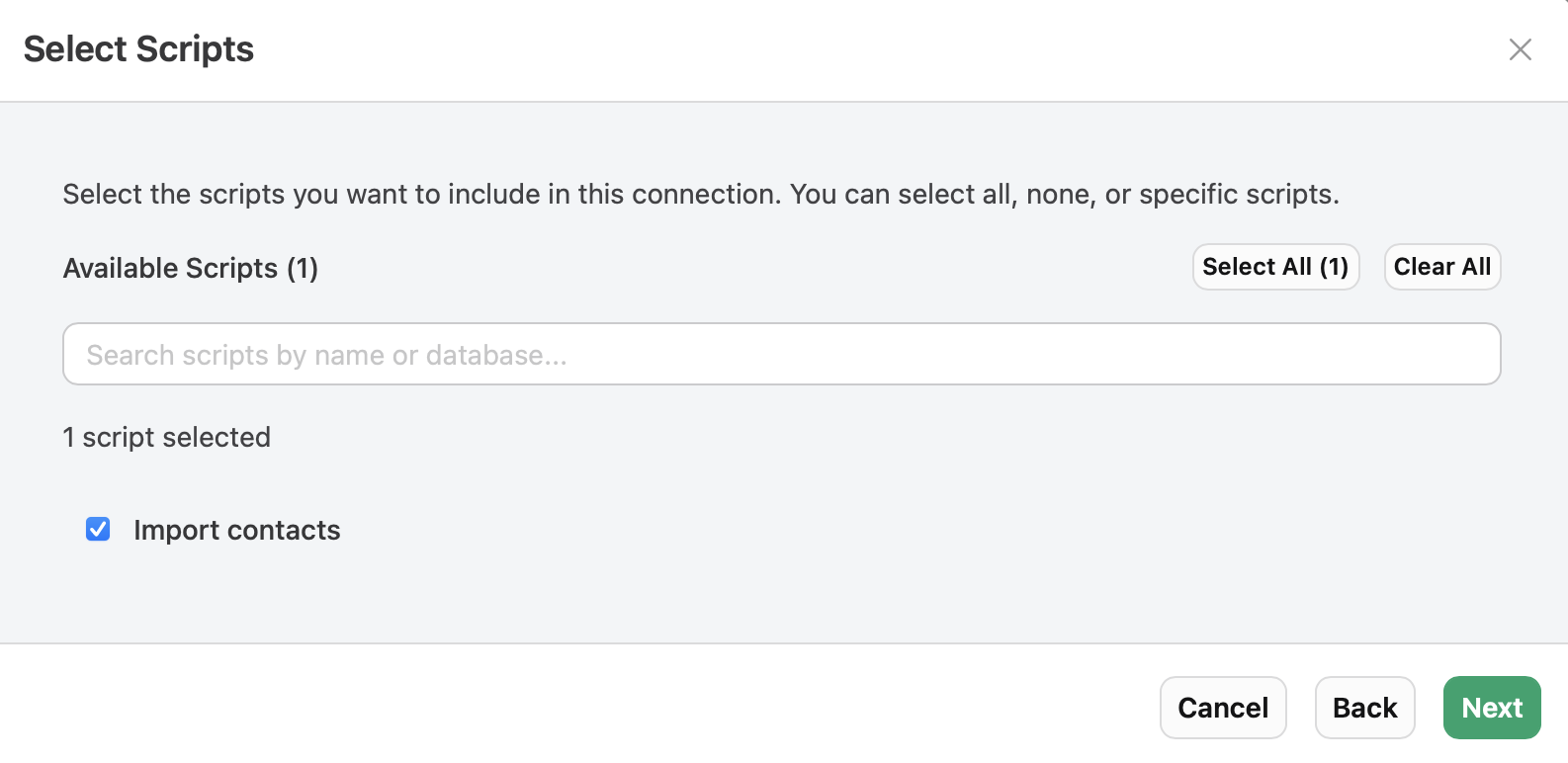Click the Cancel button at the bottom

click(x=1223, y=708)
